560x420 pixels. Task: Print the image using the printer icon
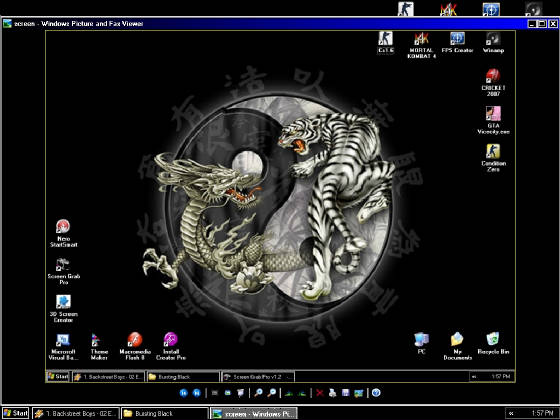pyautogui.click(x=332, y=393)
